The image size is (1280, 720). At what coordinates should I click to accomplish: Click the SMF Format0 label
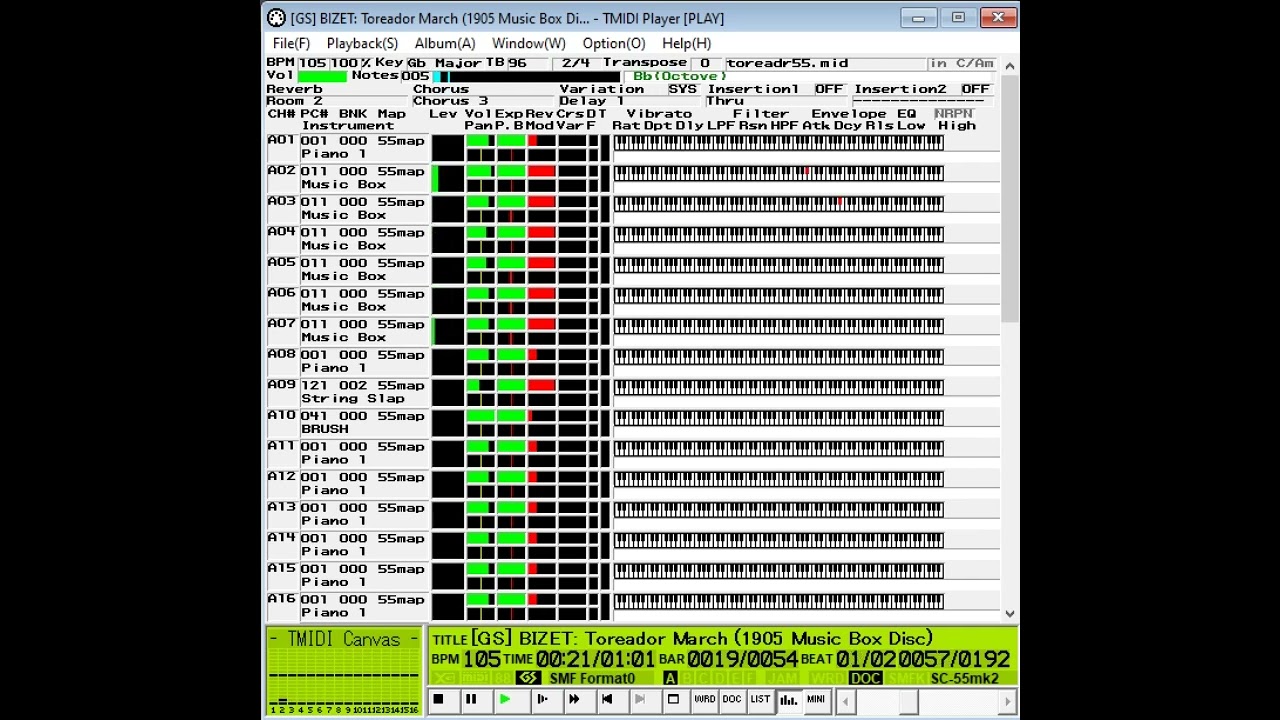pyautogui.click(x=592, y=678)
